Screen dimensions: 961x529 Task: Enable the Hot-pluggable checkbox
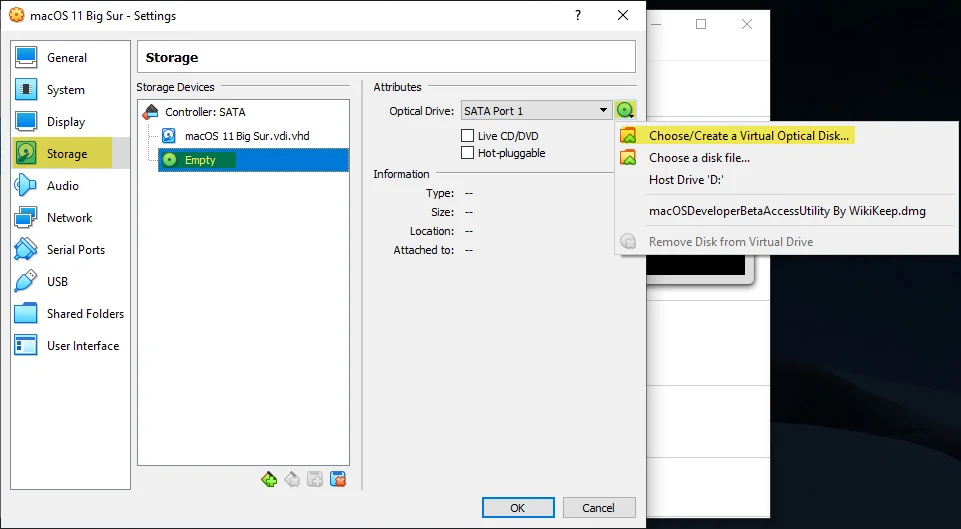coord(467,153)
